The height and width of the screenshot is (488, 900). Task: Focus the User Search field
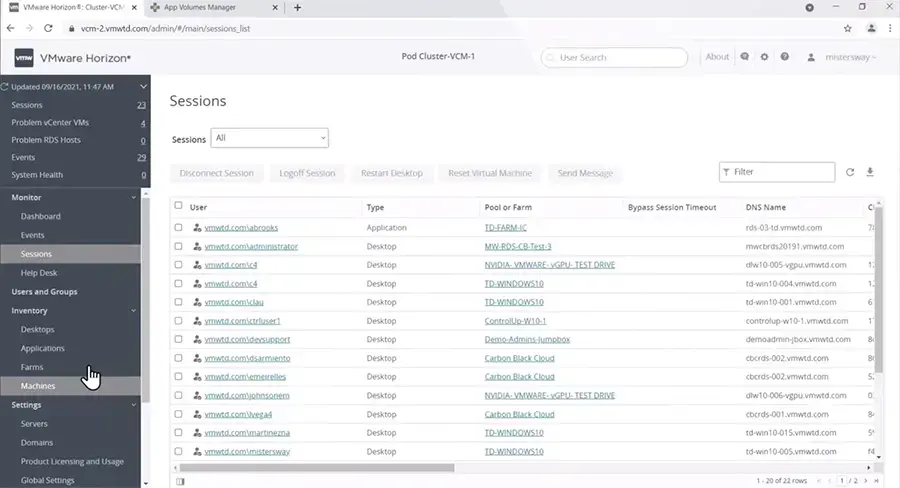(614, 57)
